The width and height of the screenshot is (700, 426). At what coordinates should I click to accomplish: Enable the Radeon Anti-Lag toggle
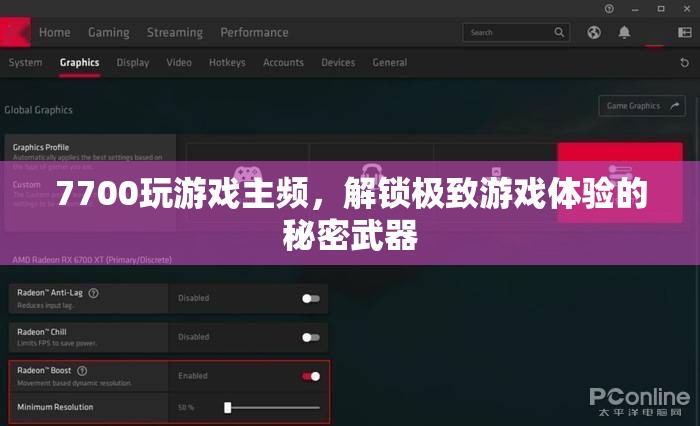pos(311,298)
